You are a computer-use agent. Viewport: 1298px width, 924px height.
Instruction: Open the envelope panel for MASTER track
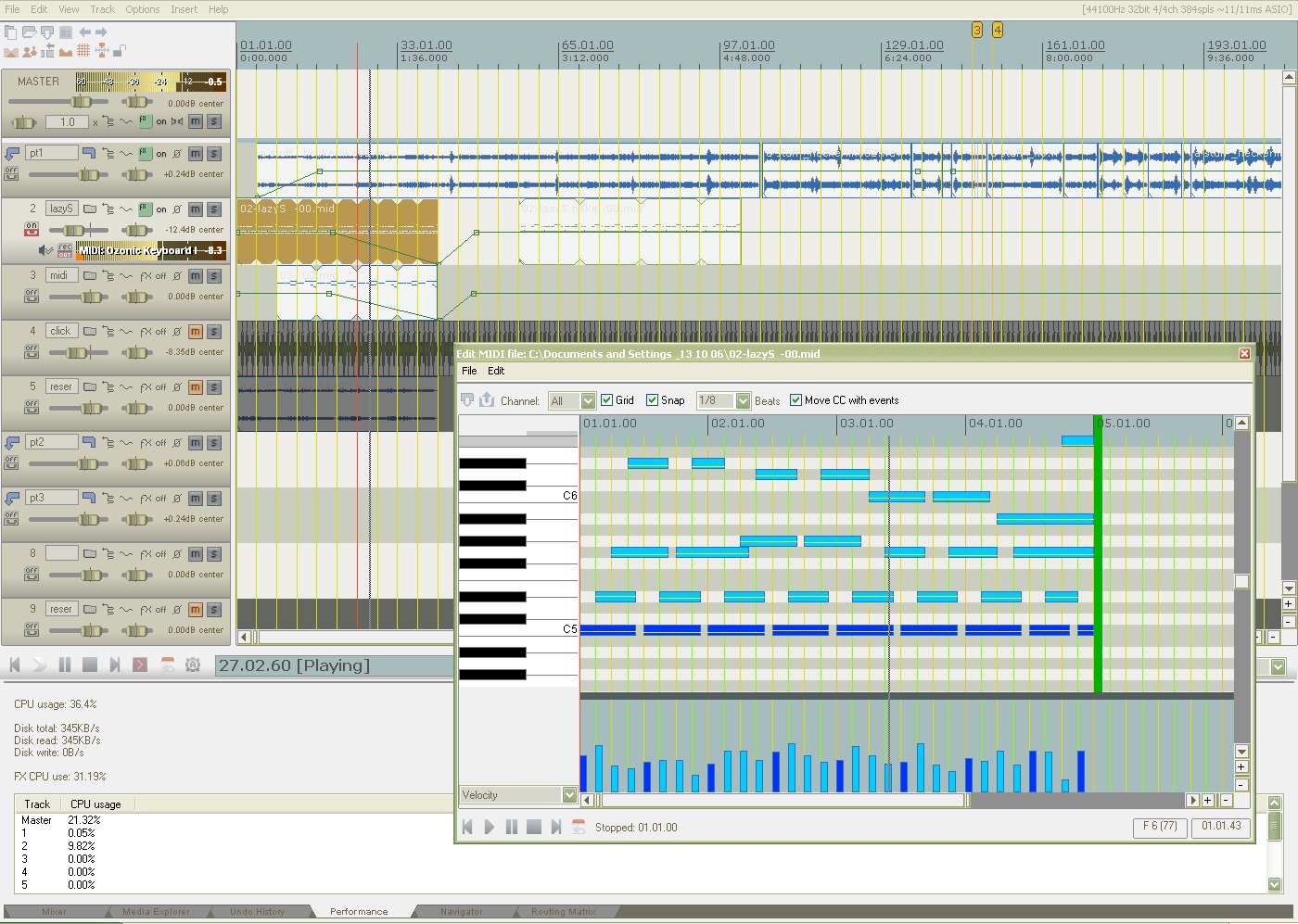click(x=126, y=121)
